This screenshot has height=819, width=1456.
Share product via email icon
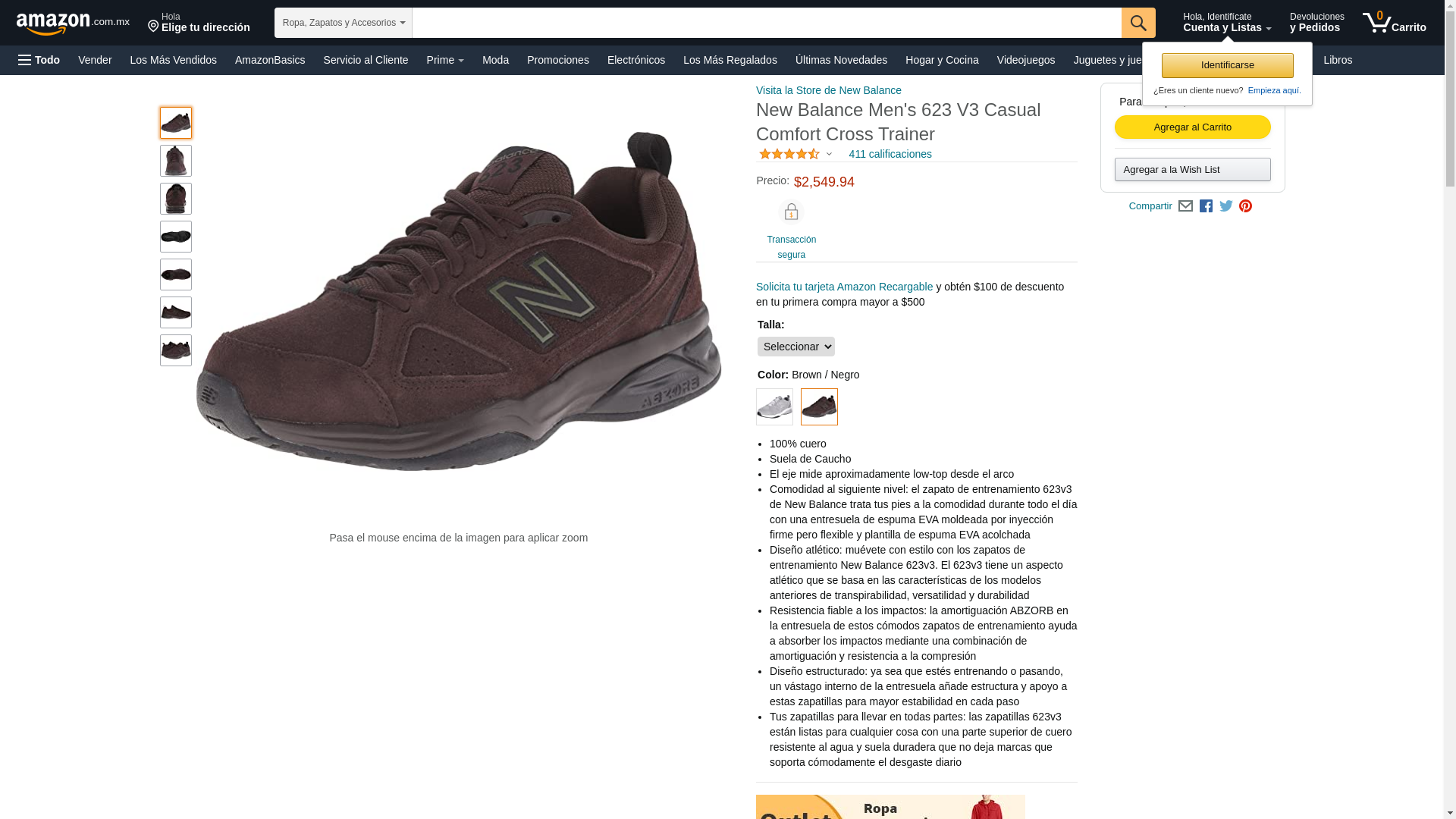click(x=1185, y=206)
